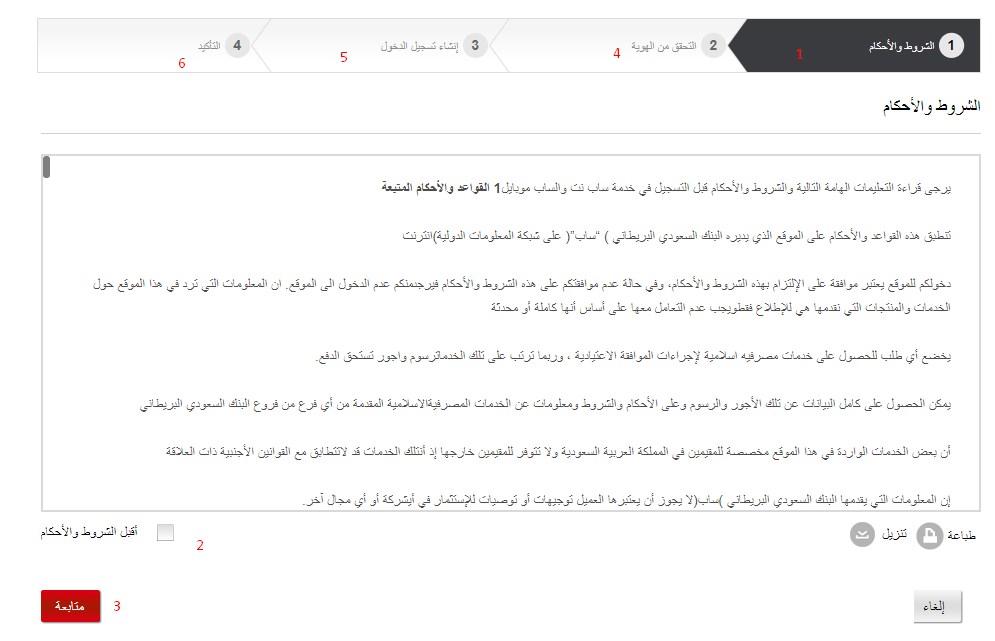The width and height of the screenshot is (995, 641).
Task: Click paragraph starting يخضع أي طلب للحصول
Action: pos(633,356)
